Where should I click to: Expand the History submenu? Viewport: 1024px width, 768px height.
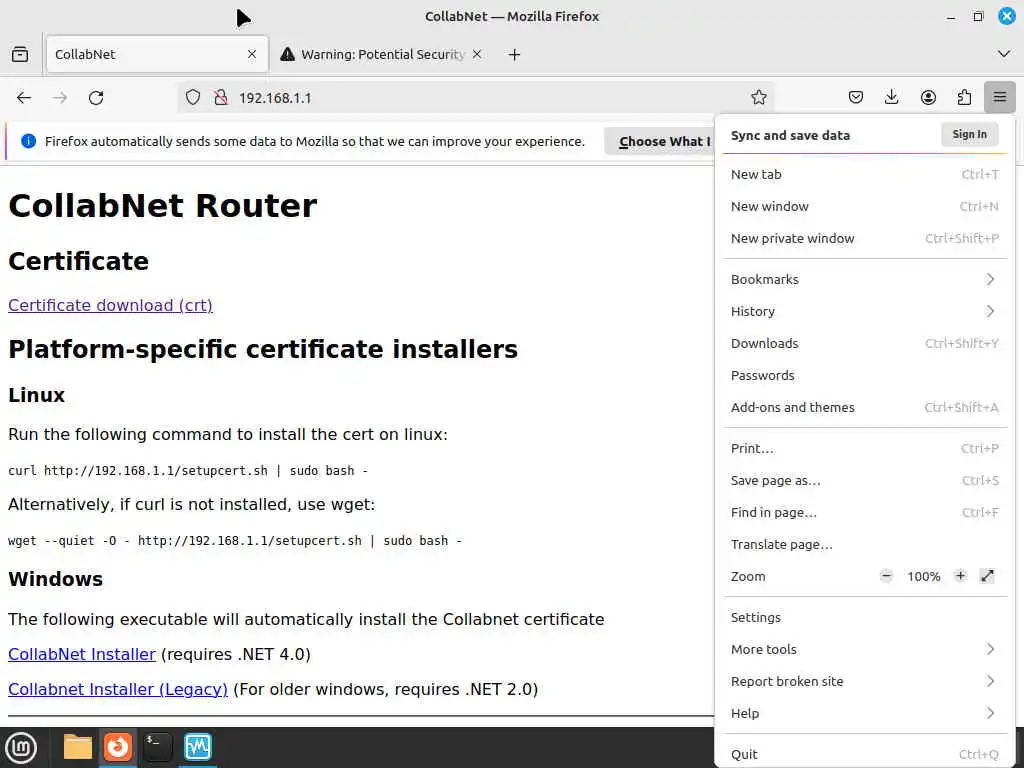[865, 312]
